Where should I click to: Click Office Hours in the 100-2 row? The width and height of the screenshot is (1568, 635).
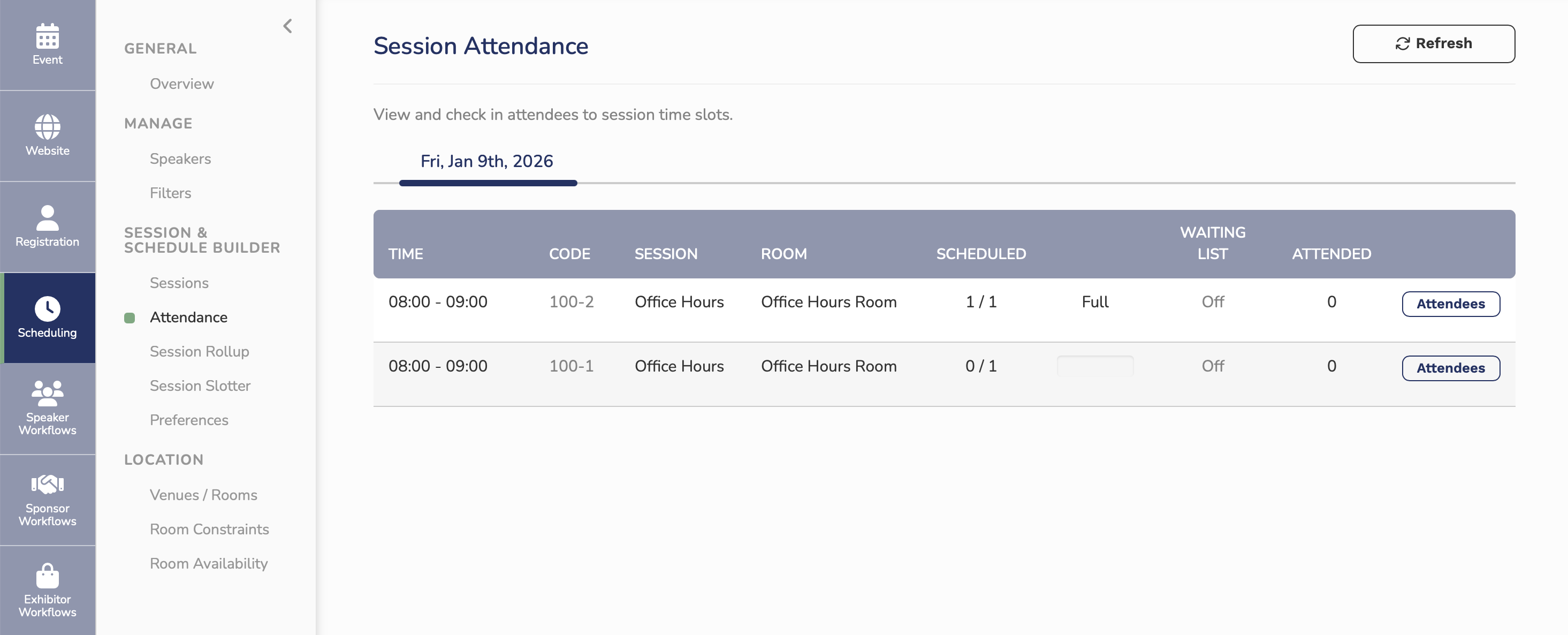point(679,302)
